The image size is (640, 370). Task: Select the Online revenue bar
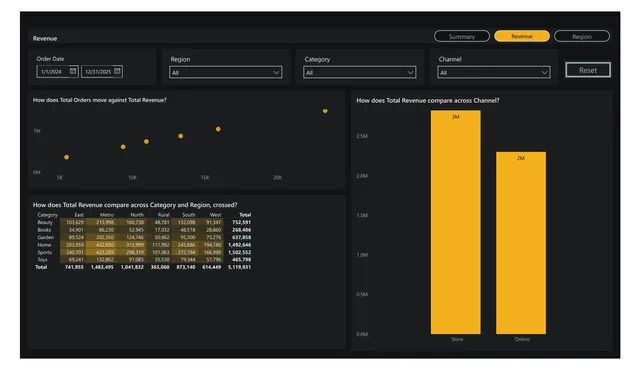521,243
